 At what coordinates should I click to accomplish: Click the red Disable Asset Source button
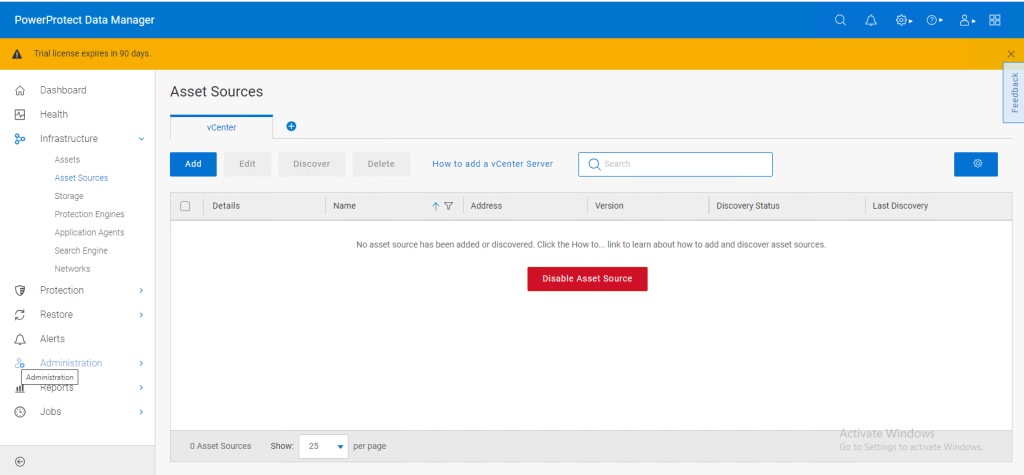[x=587, y=279]
